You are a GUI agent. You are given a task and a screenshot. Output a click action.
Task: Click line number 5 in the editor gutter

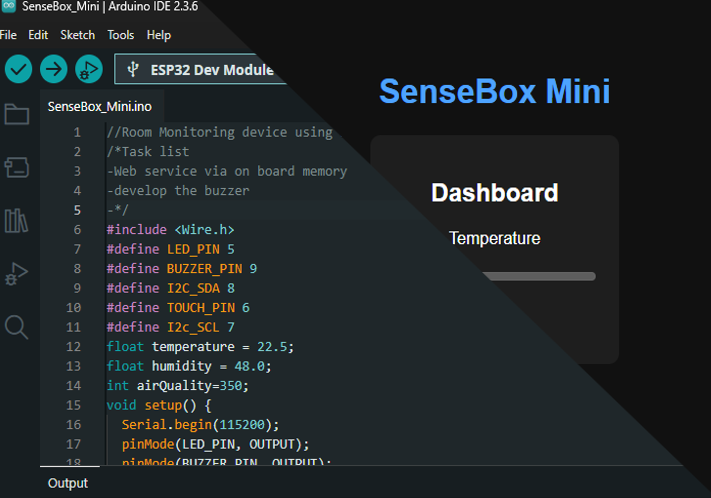(77, 210)
